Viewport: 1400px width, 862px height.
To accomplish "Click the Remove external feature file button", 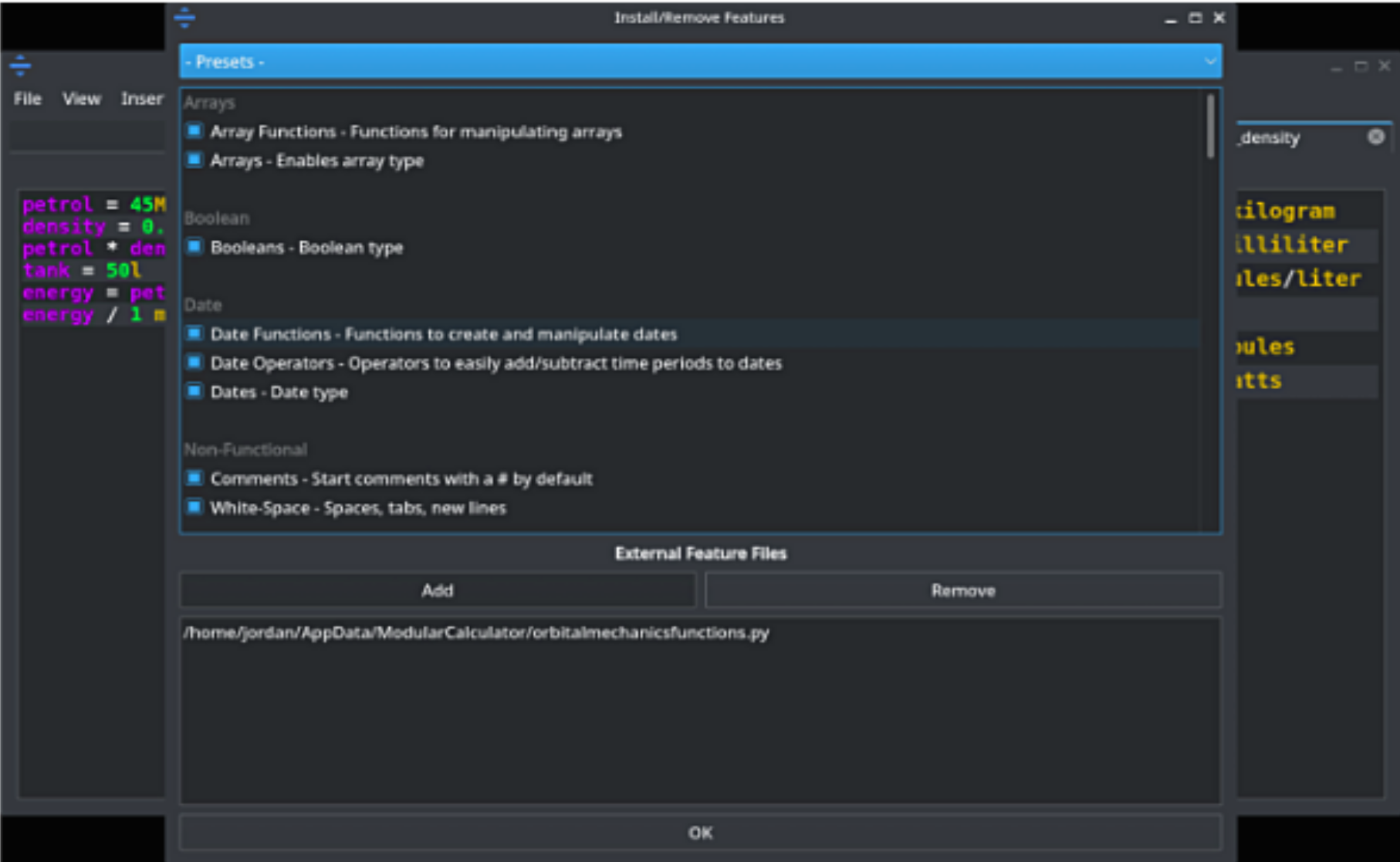I will coord(962,590).
